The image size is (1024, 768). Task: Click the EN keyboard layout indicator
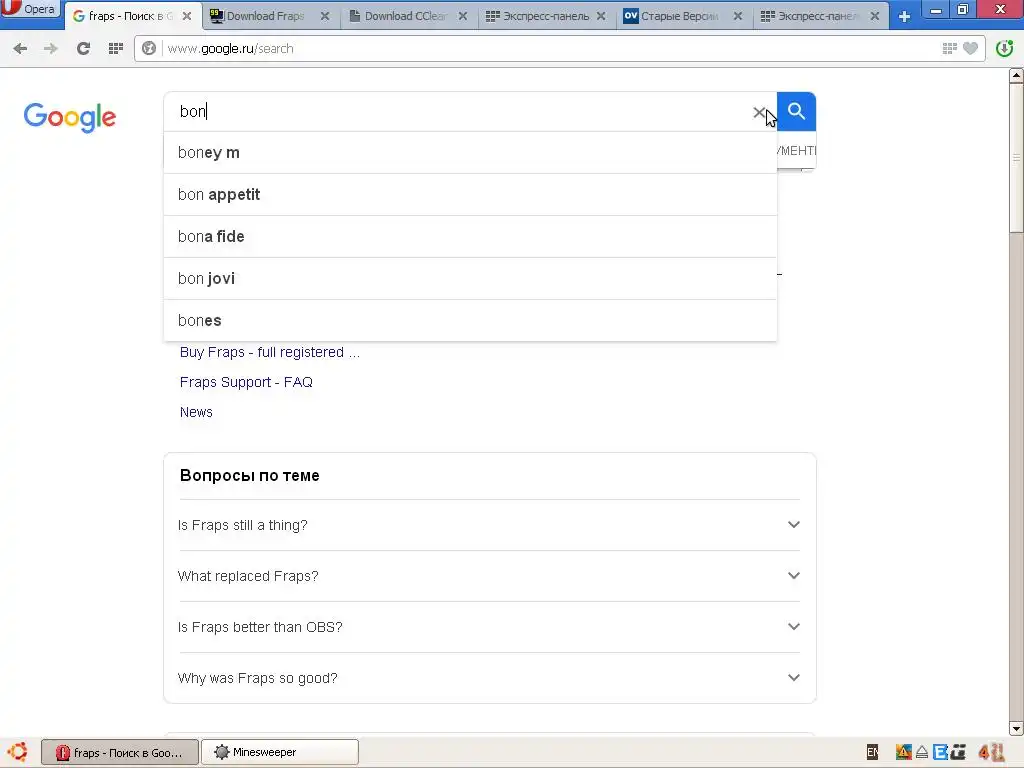872,752
